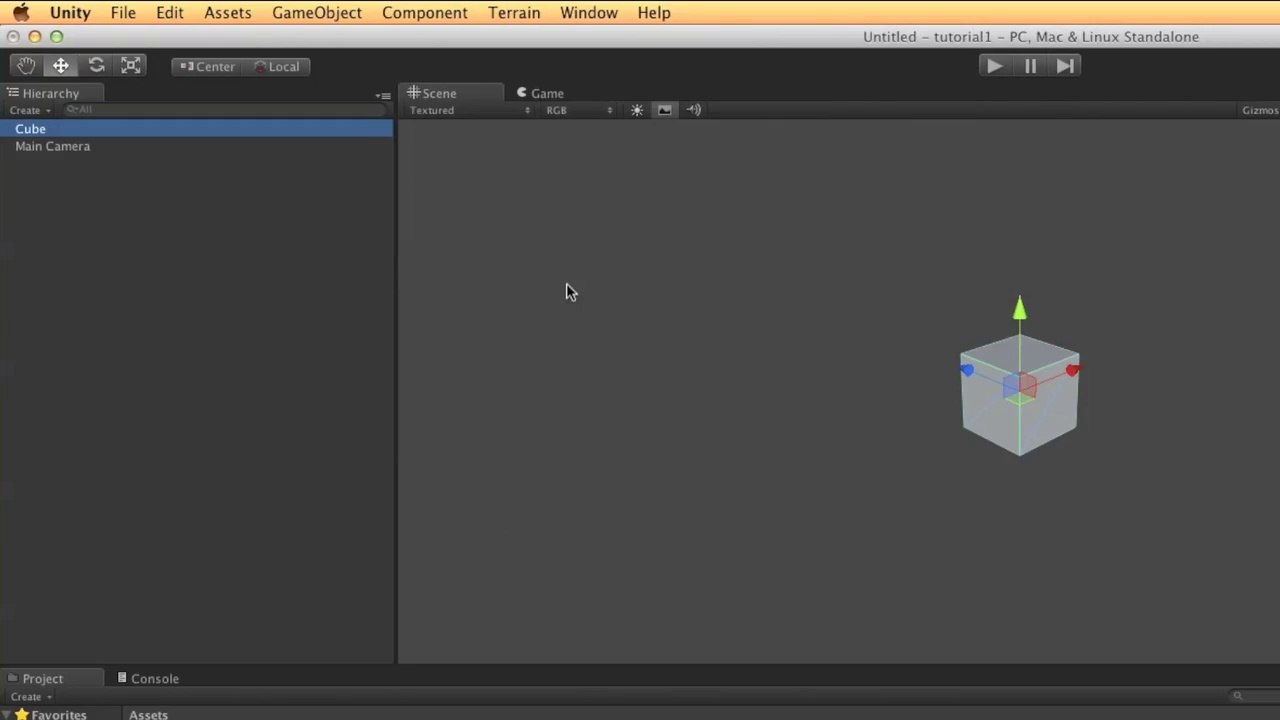1280x720 pixels.
Task: Switch to the Game tab
Action: (x=540, y=93)
